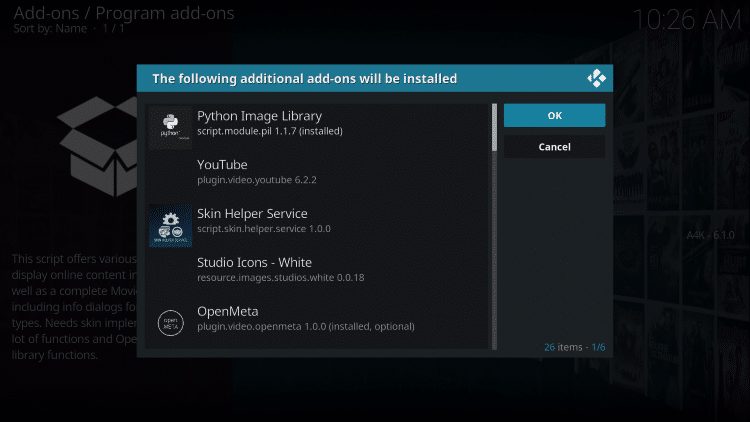
Task: Confirm installation with the OK button
Action: (554, 115)
